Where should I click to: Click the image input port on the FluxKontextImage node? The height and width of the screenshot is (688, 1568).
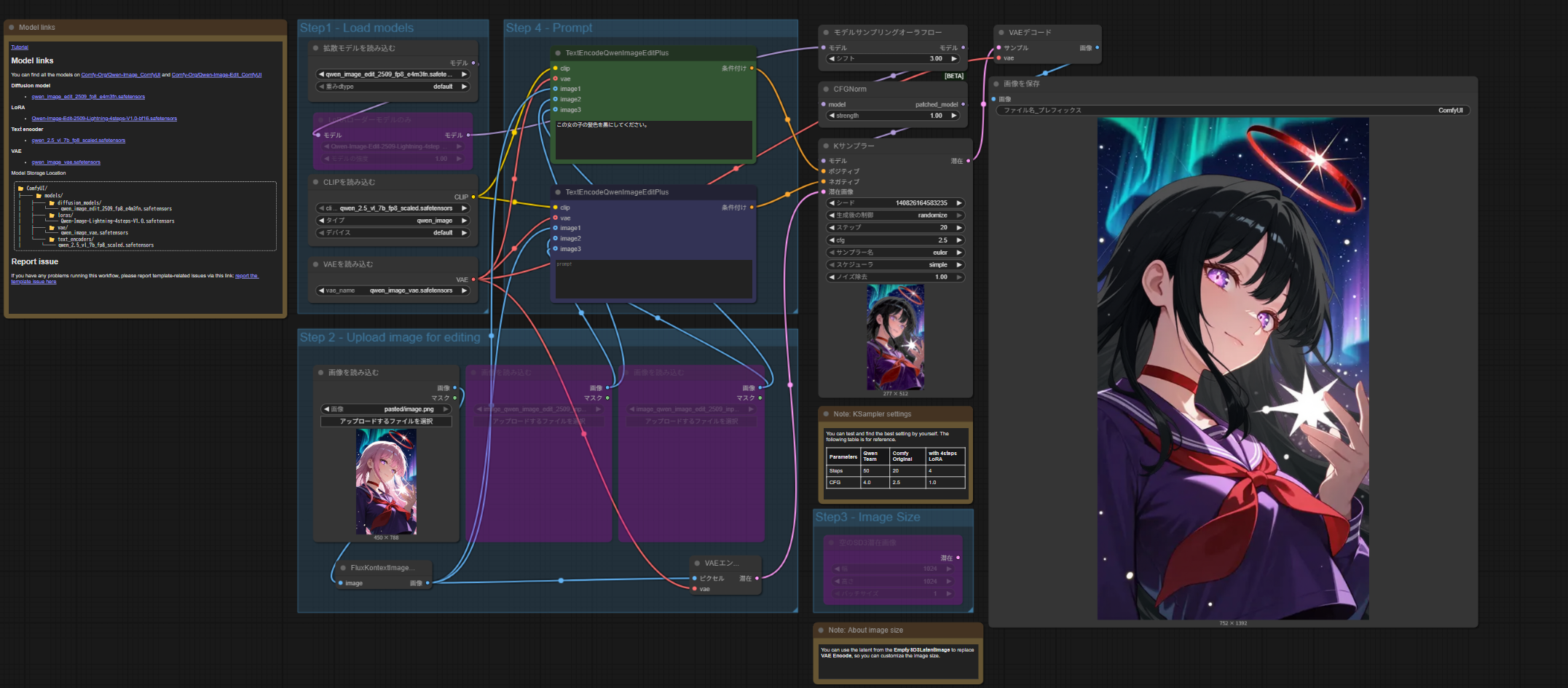pos(340,583)
